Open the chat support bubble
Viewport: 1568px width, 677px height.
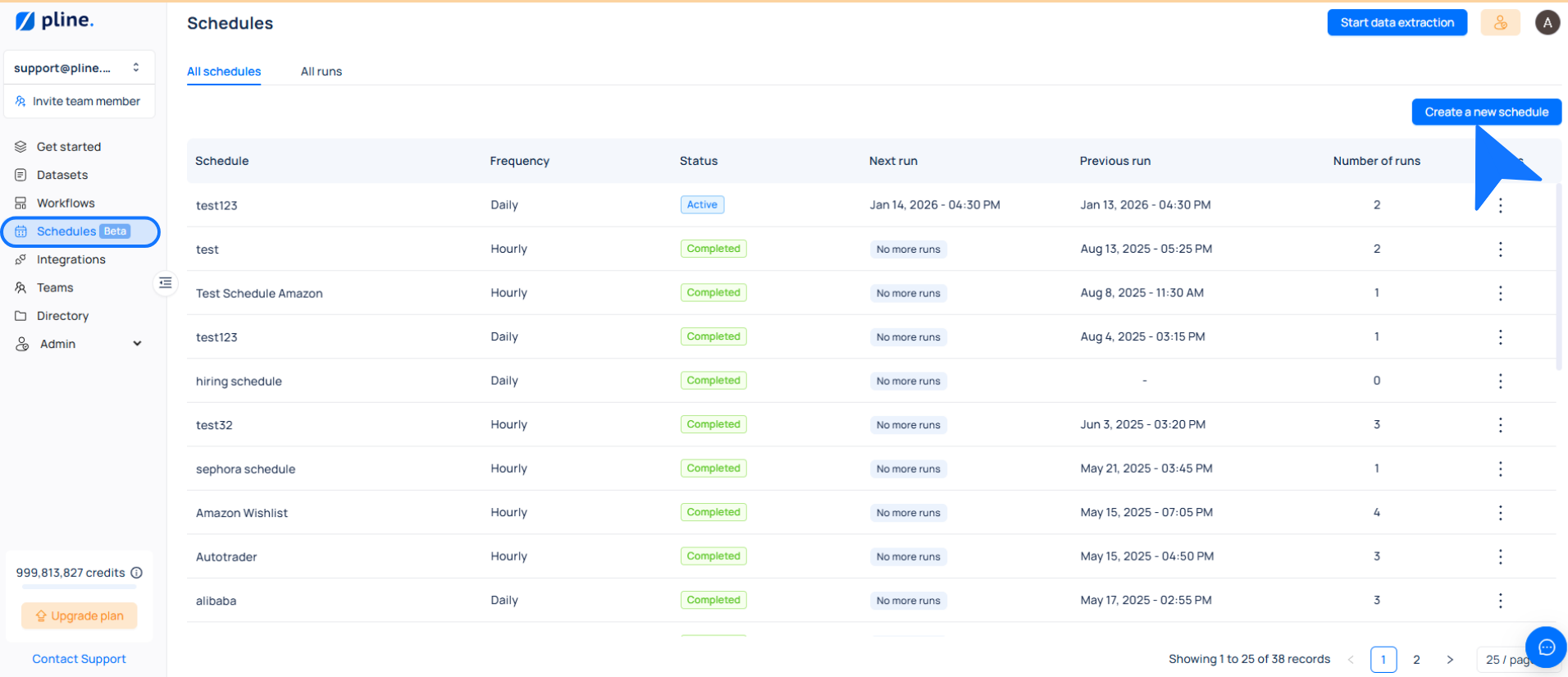(1546, 647)
